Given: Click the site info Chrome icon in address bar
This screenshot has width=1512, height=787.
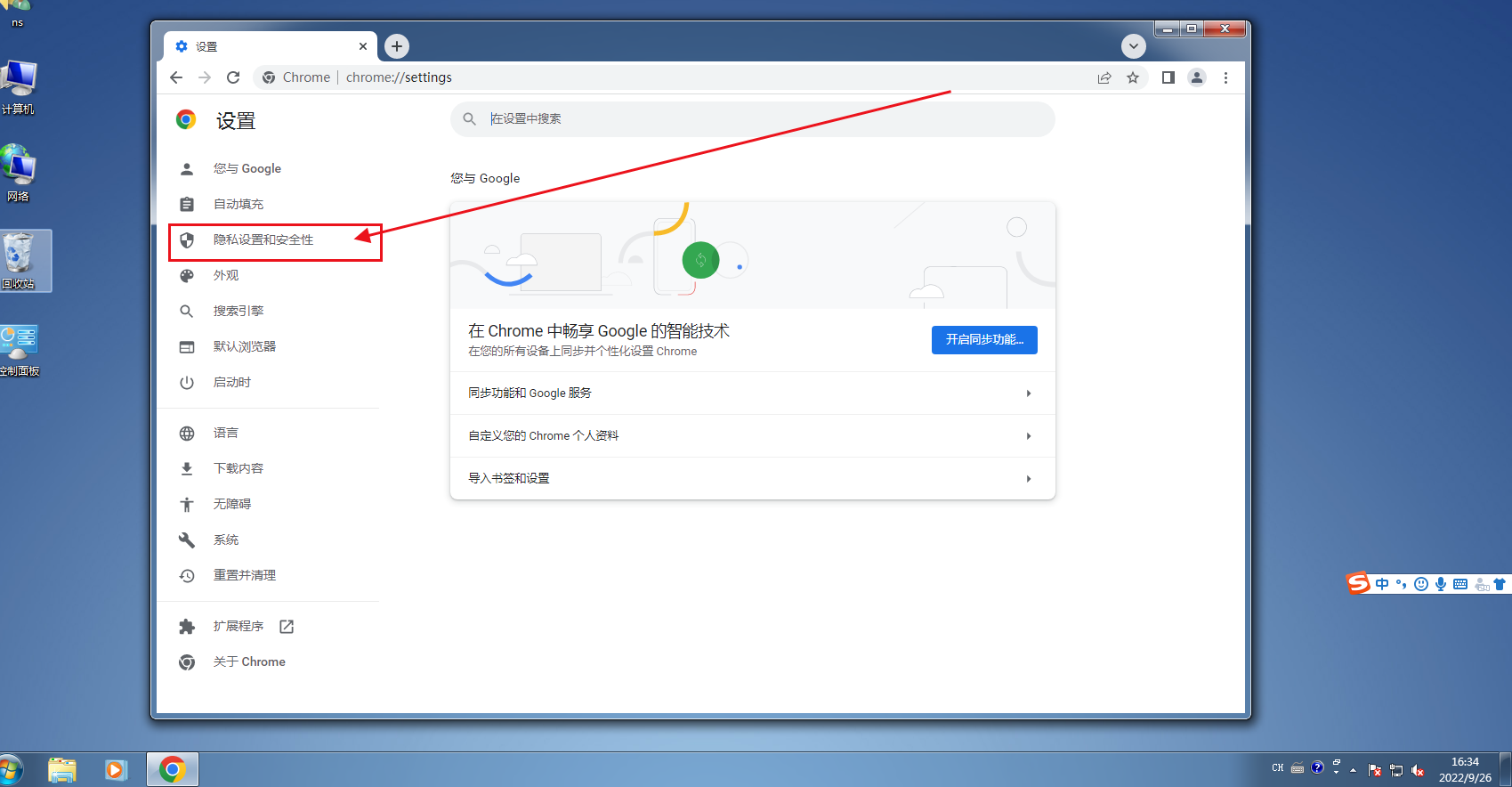Looking at the screenshot, I should pos(269,77).
